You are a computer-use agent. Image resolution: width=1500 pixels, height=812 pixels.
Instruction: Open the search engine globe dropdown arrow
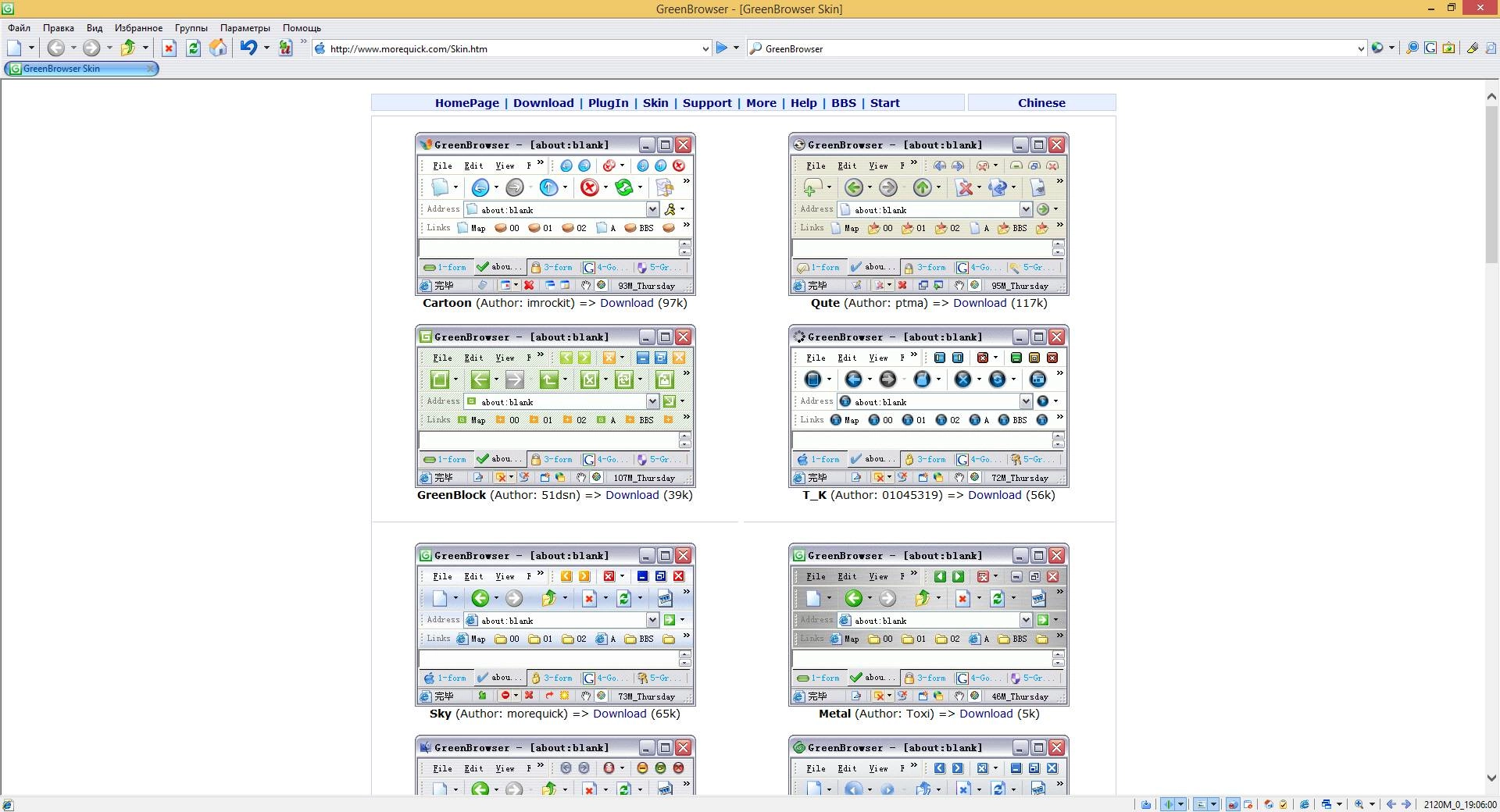pos(1391,48)
